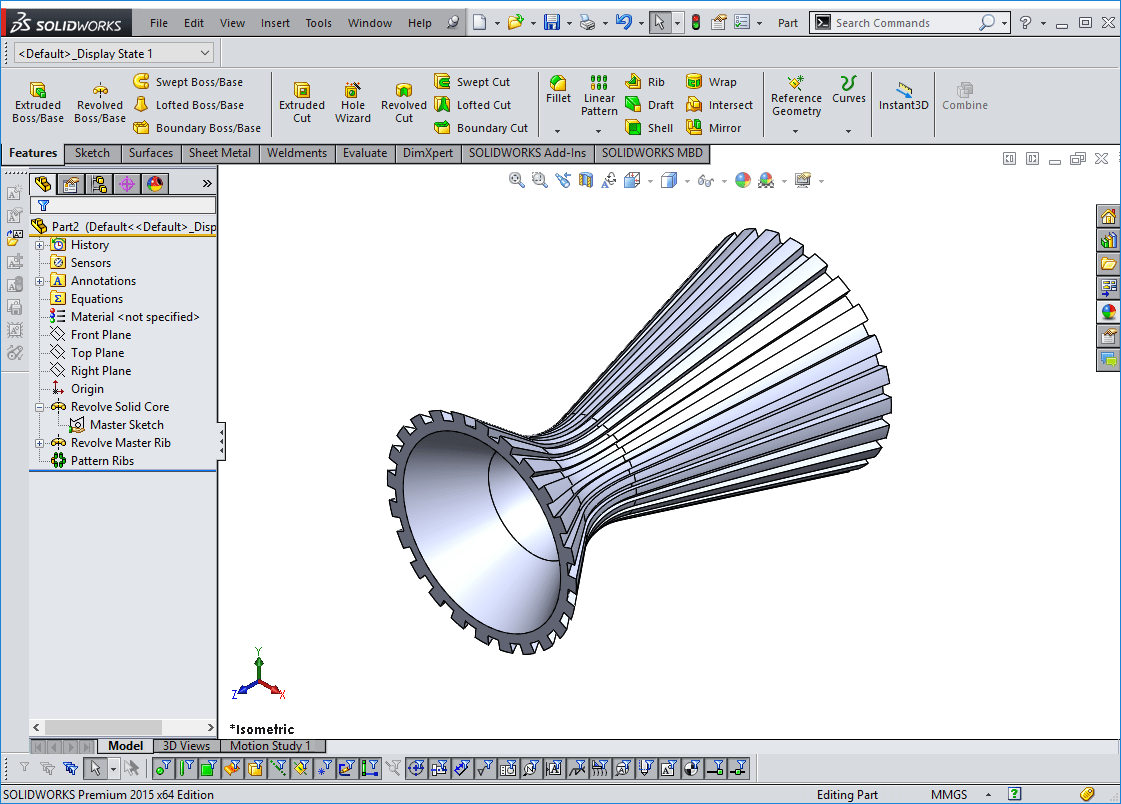The height and width of the screenshot is (804, 1121).
Task: Toggle Section View in the heads-up toolbar
Action: pos(584,180)
